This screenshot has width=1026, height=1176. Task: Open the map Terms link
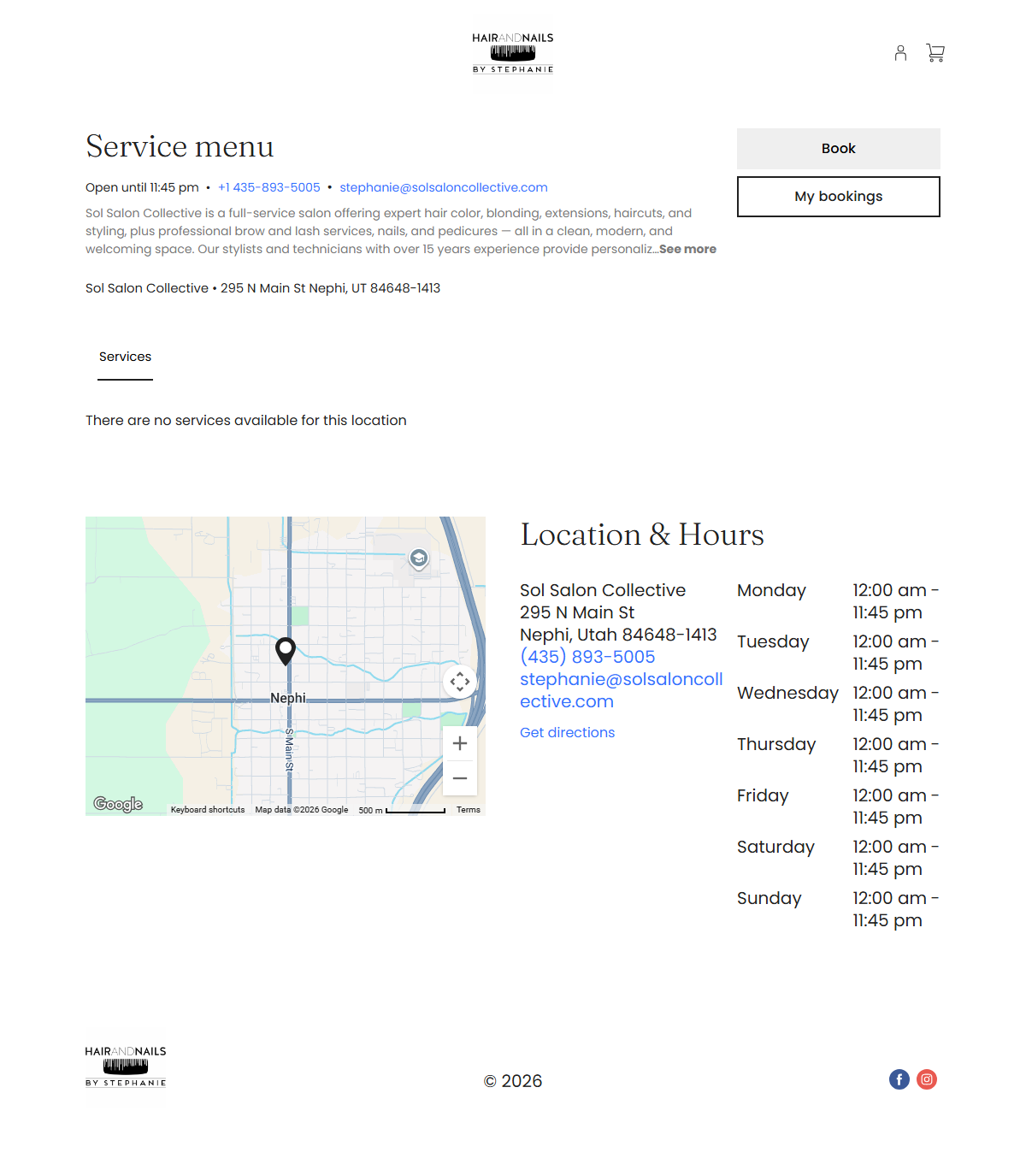click(469, 810)
